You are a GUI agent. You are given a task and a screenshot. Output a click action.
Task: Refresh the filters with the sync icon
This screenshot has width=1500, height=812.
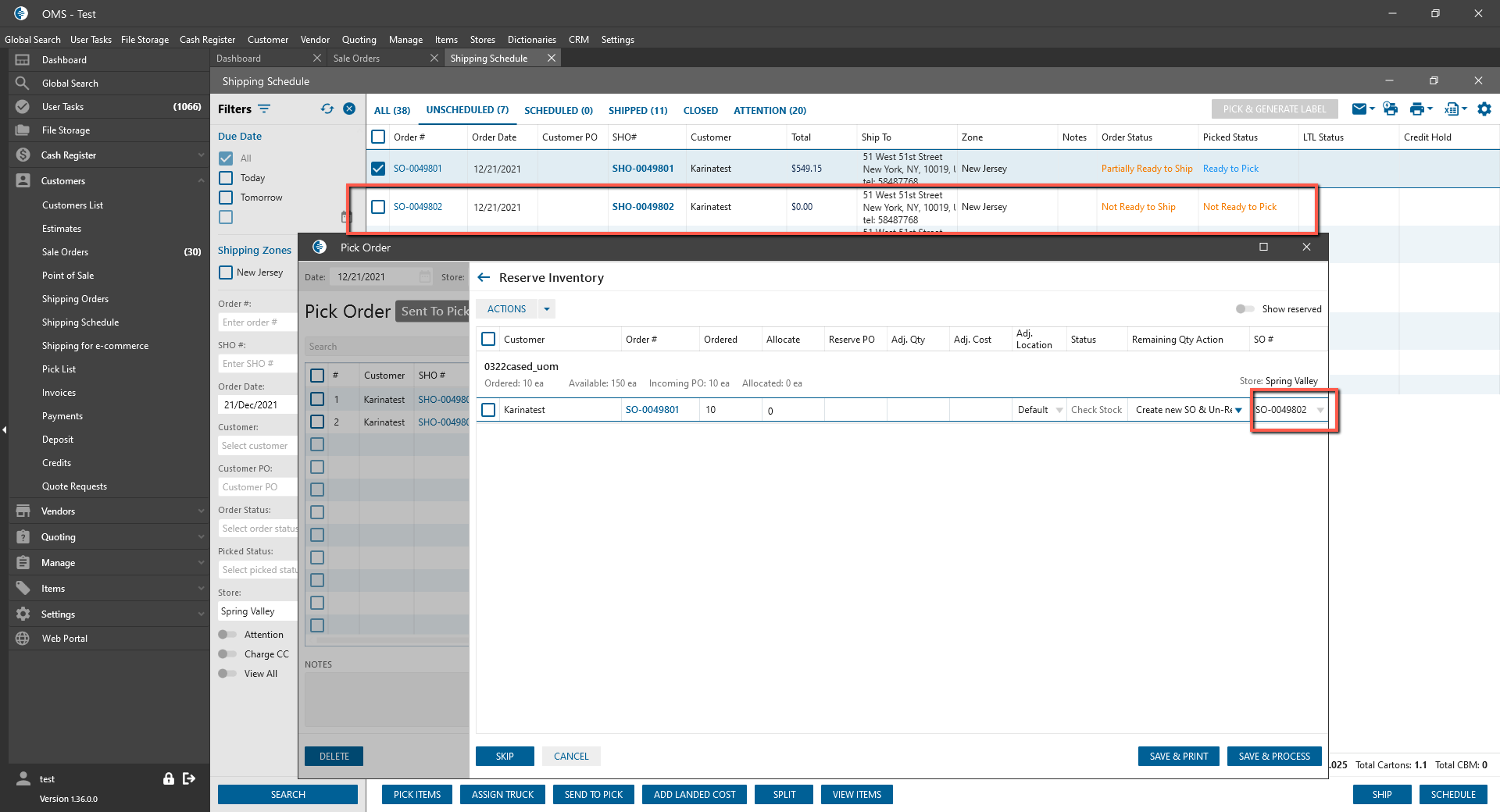point(327,109)
